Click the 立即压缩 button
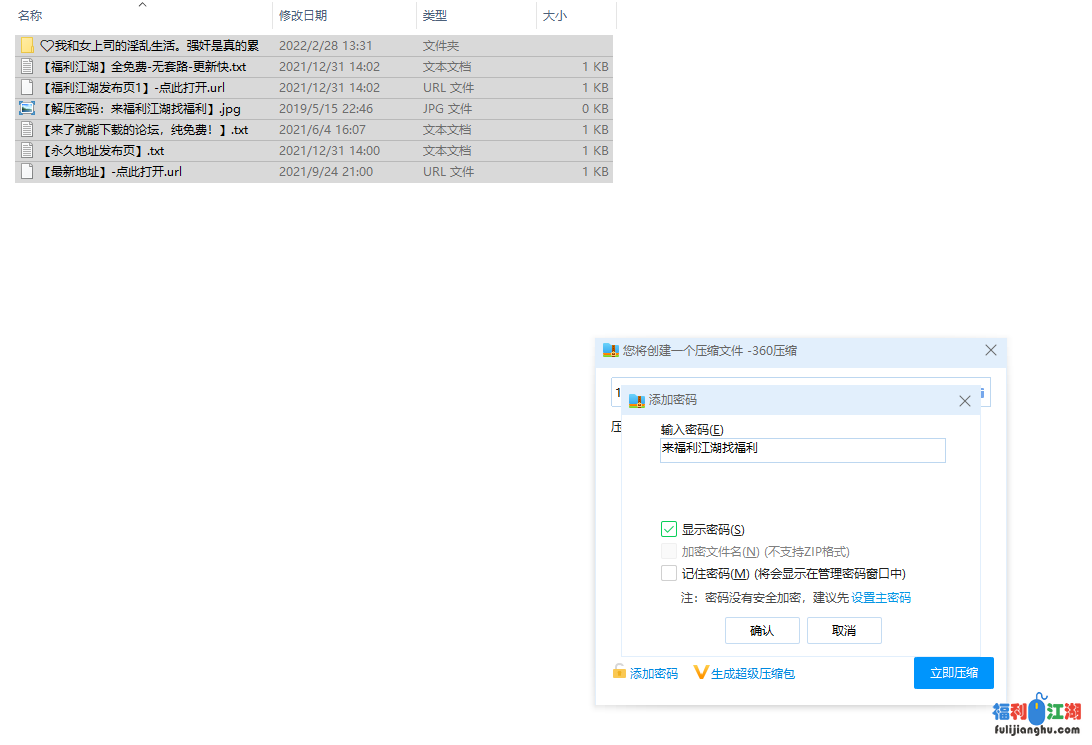Image resolution: width=1092 pixels, height=745 pixels. coord(953,673)
